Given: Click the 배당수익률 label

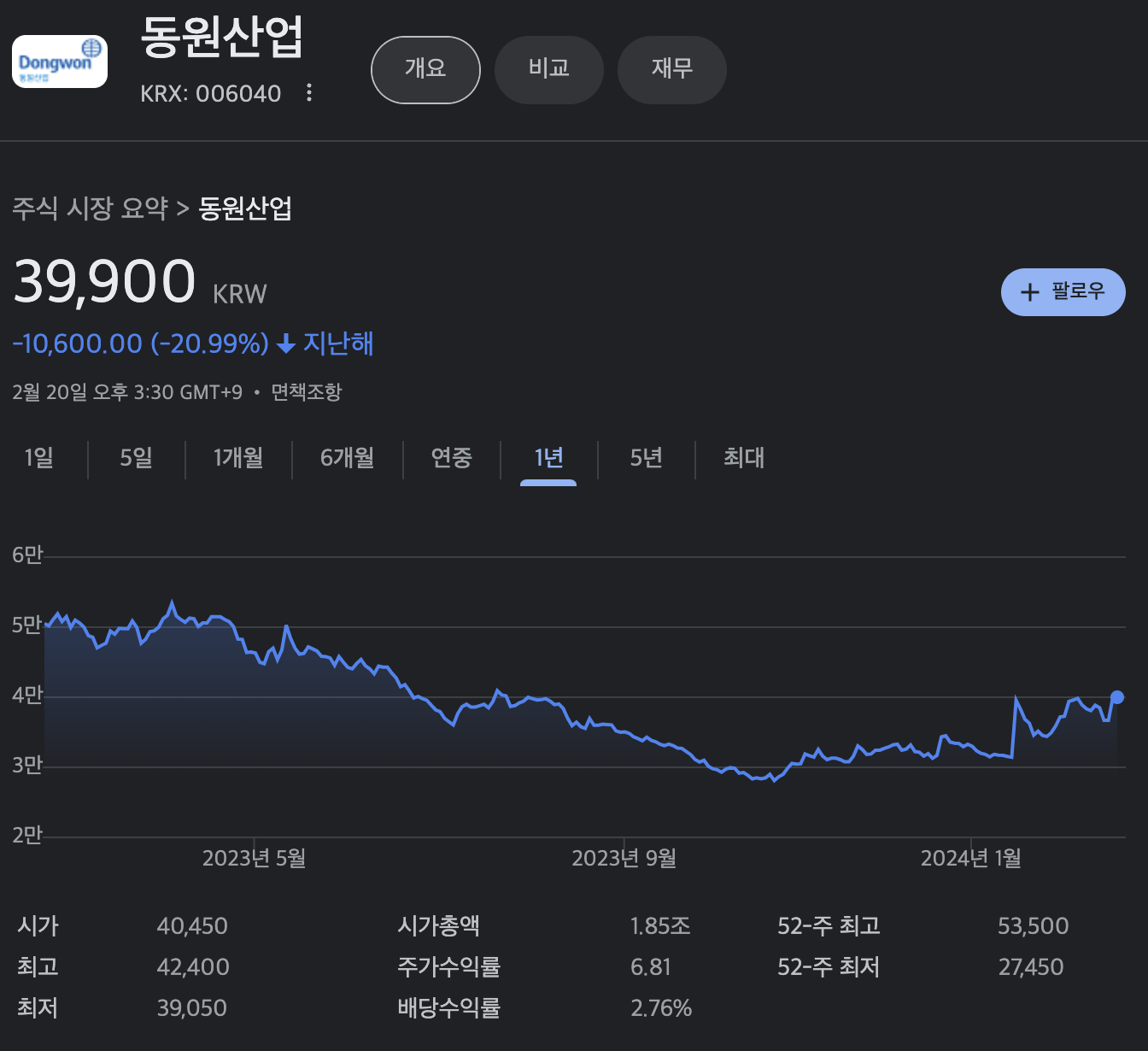Looking at the screenshot, I should (x=449, y=1008).
